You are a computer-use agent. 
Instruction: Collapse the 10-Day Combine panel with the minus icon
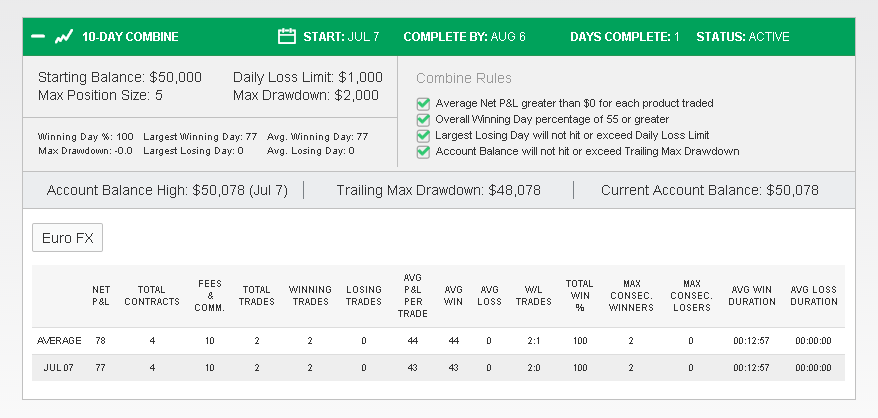pos(38,37)
